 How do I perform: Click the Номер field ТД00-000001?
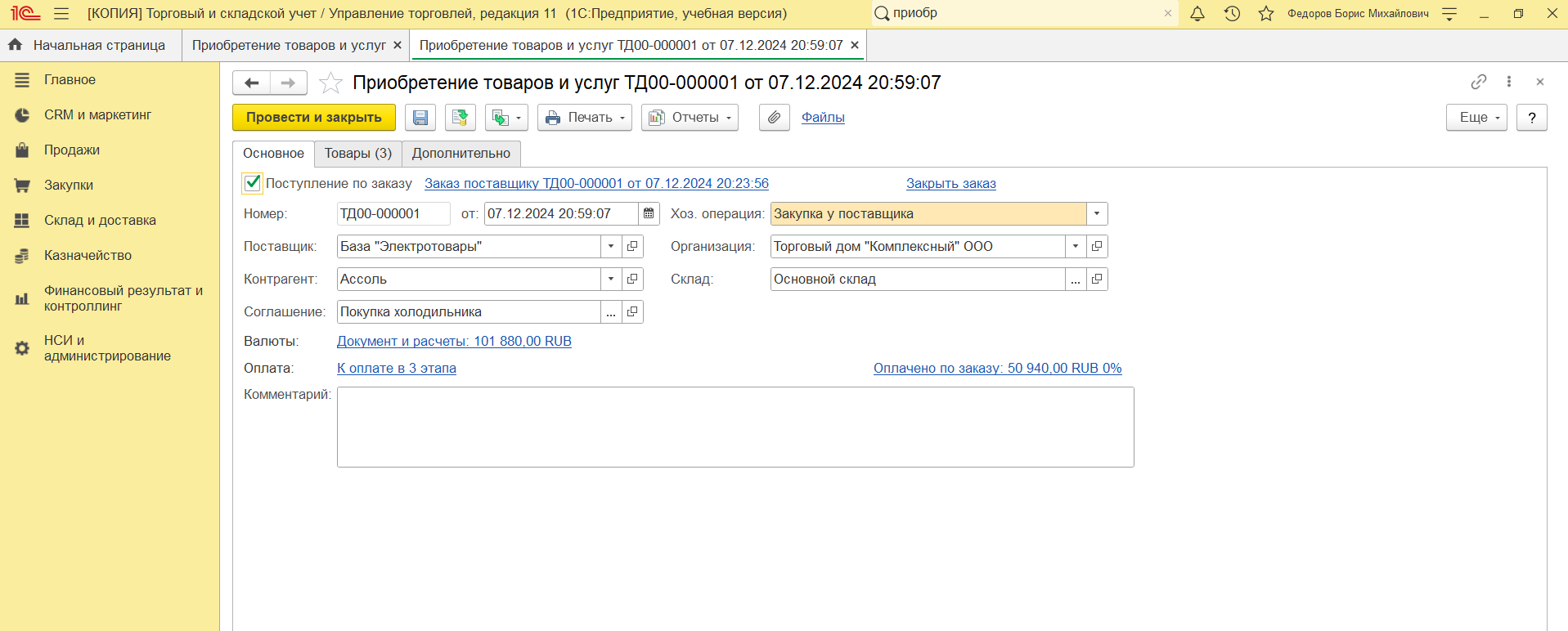[x=393, y=214]
